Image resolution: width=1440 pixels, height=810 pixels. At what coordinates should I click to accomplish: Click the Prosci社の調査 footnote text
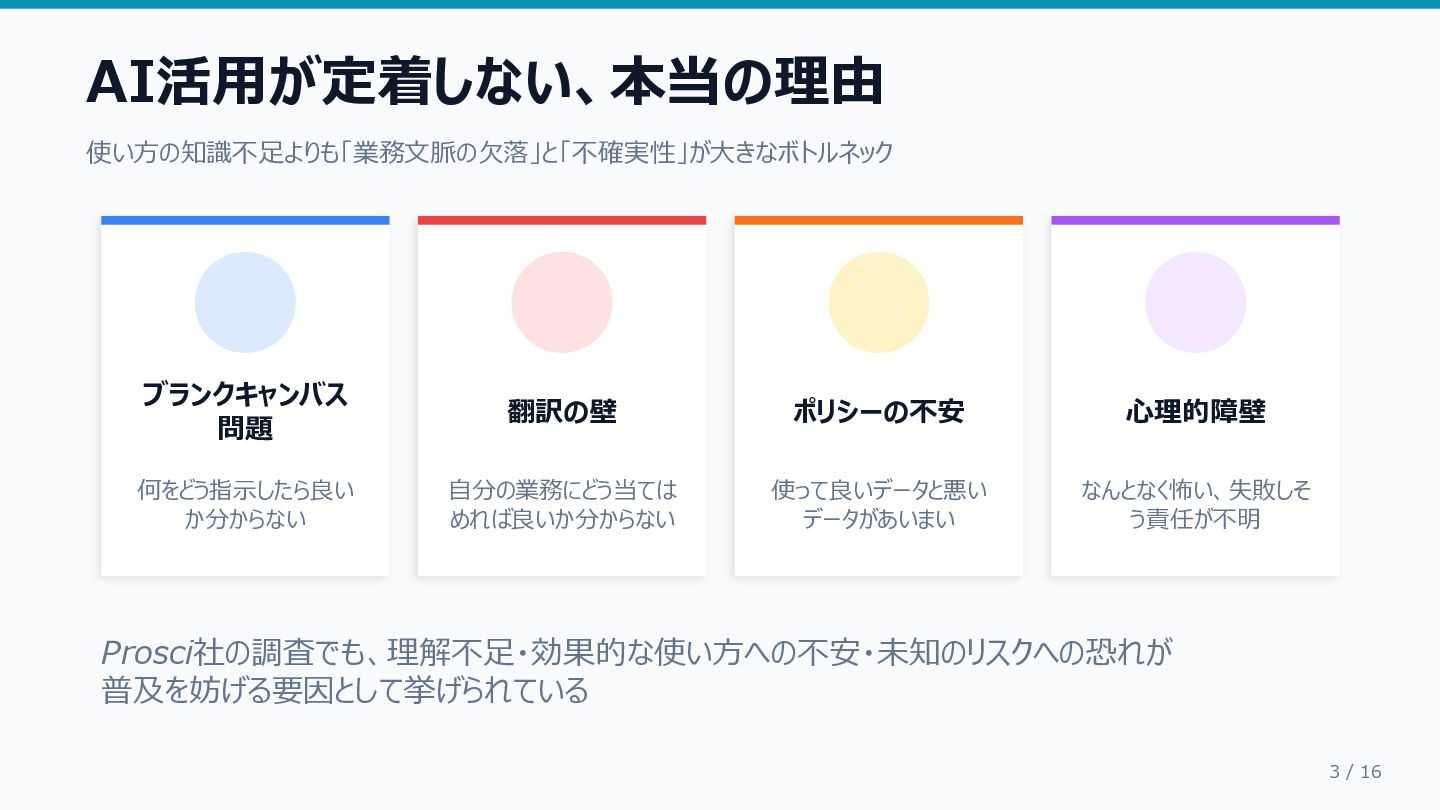[636, 671]
